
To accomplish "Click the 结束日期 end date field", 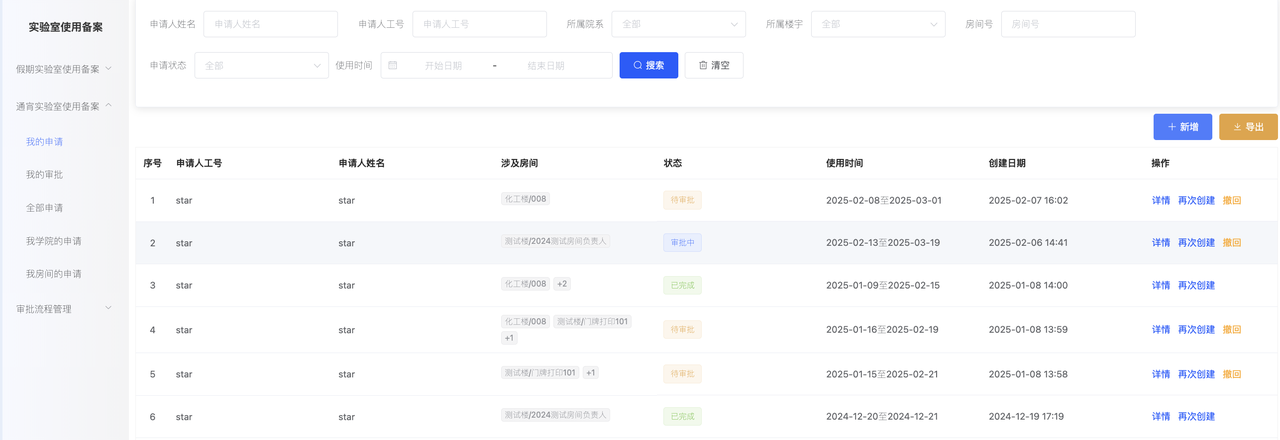I will pyautogui.click(x=546, y=65).
